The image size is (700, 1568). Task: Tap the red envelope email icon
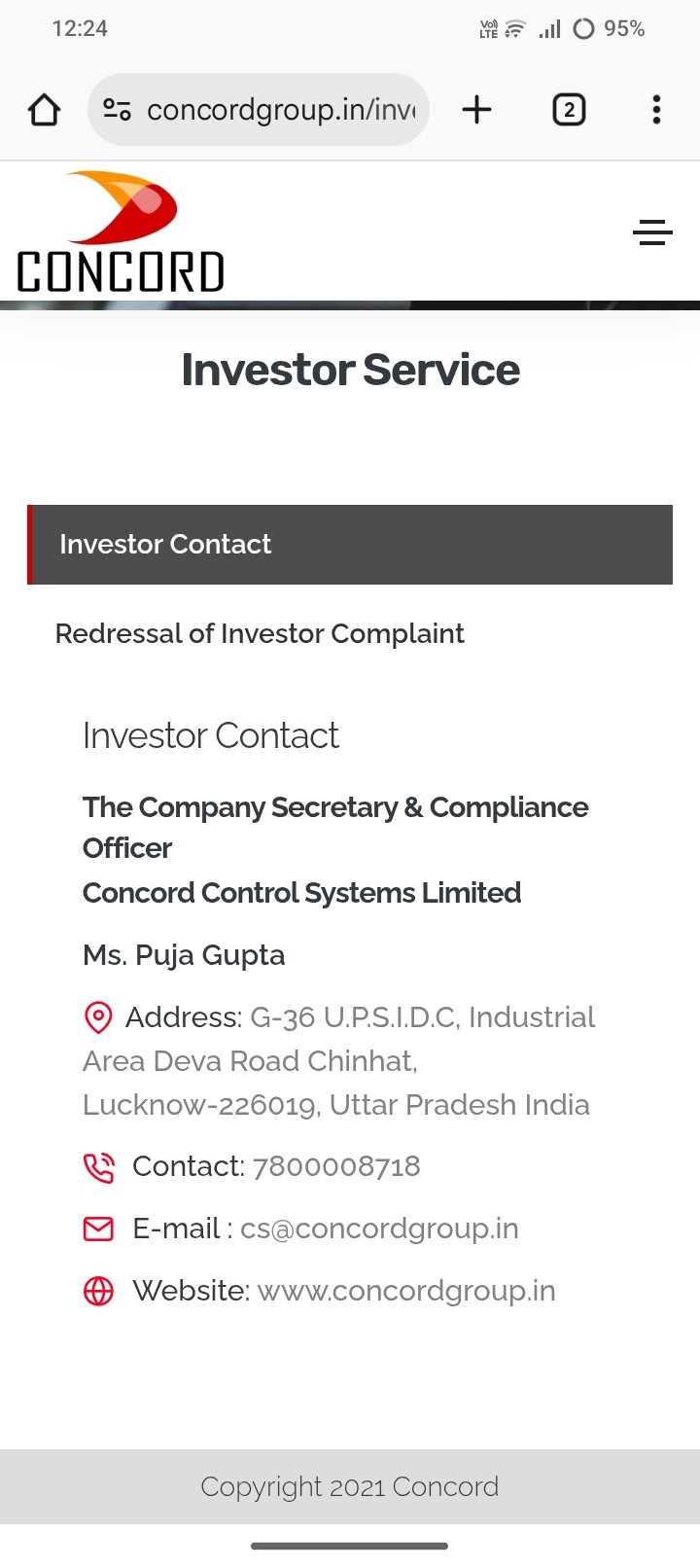99,1229
